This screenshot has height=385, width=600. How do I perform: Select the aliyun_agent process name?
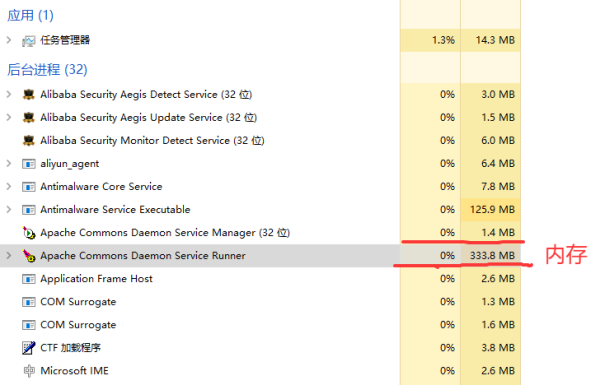point(70,164)
